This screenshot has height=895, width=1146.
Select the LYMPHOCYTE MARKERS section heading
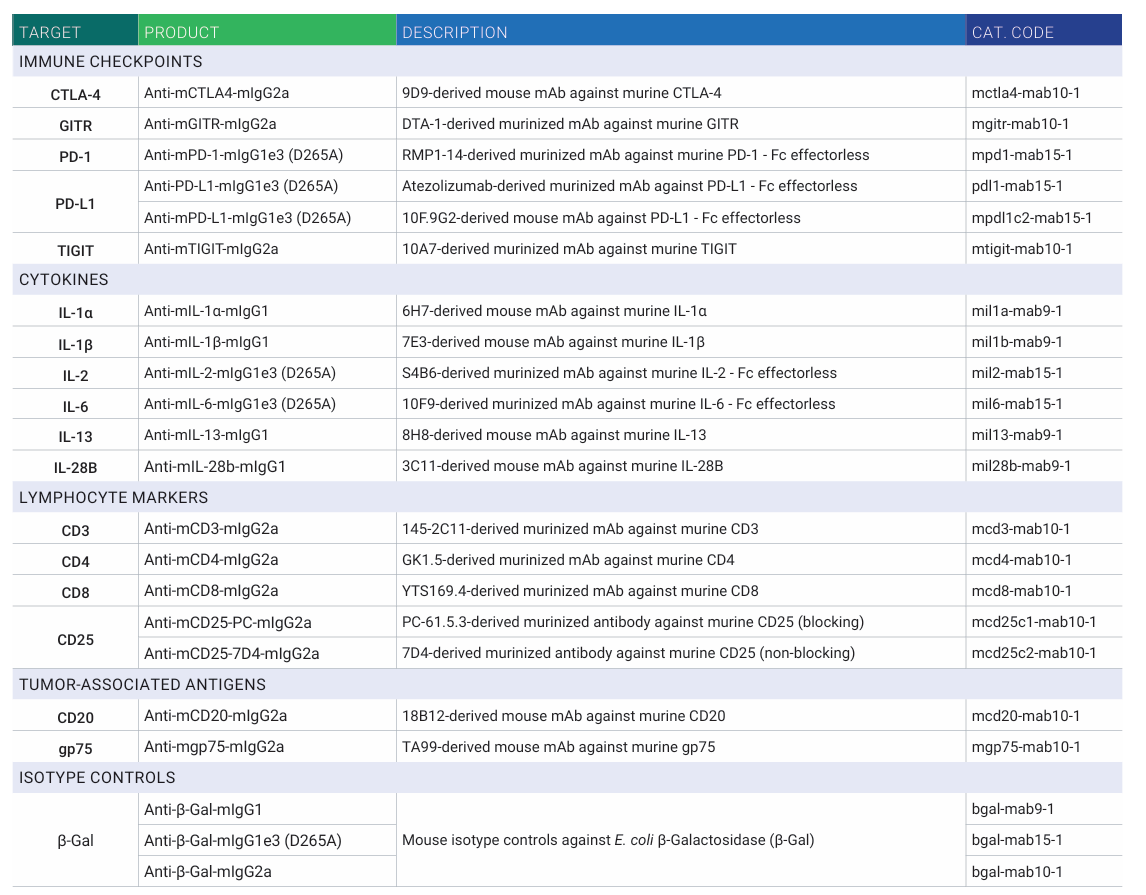point(113,497)
